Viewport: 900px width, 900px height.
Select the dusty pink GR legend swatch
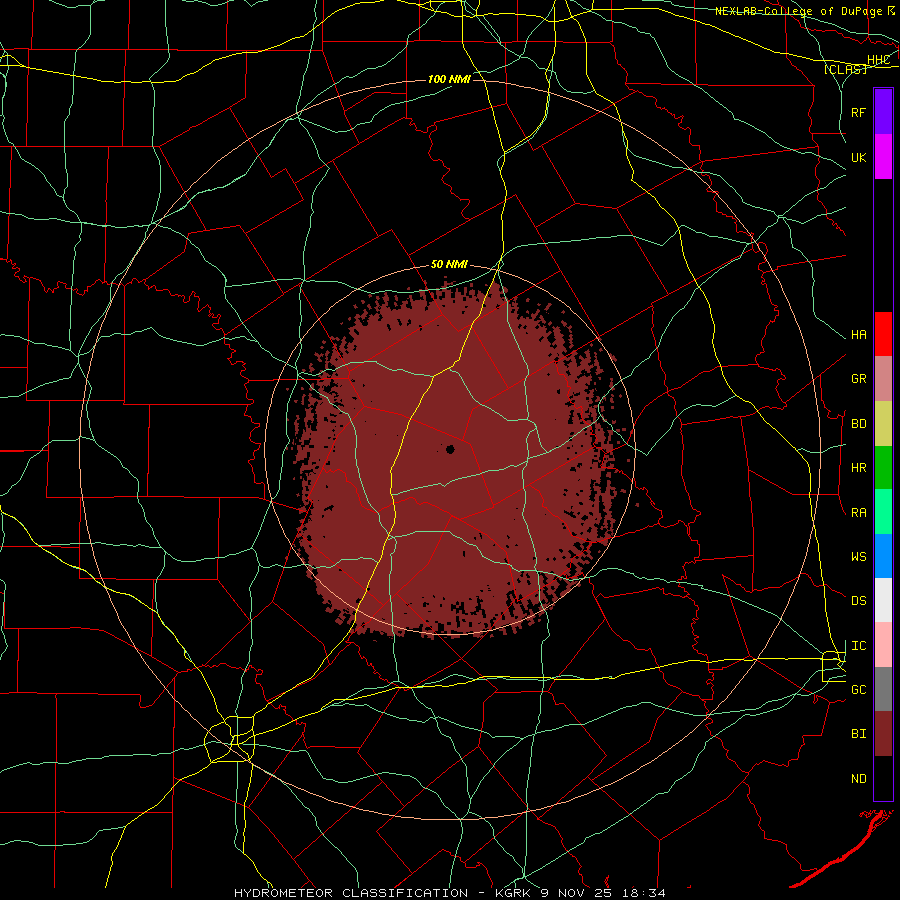pyautogui.click(x=883, y=379)
